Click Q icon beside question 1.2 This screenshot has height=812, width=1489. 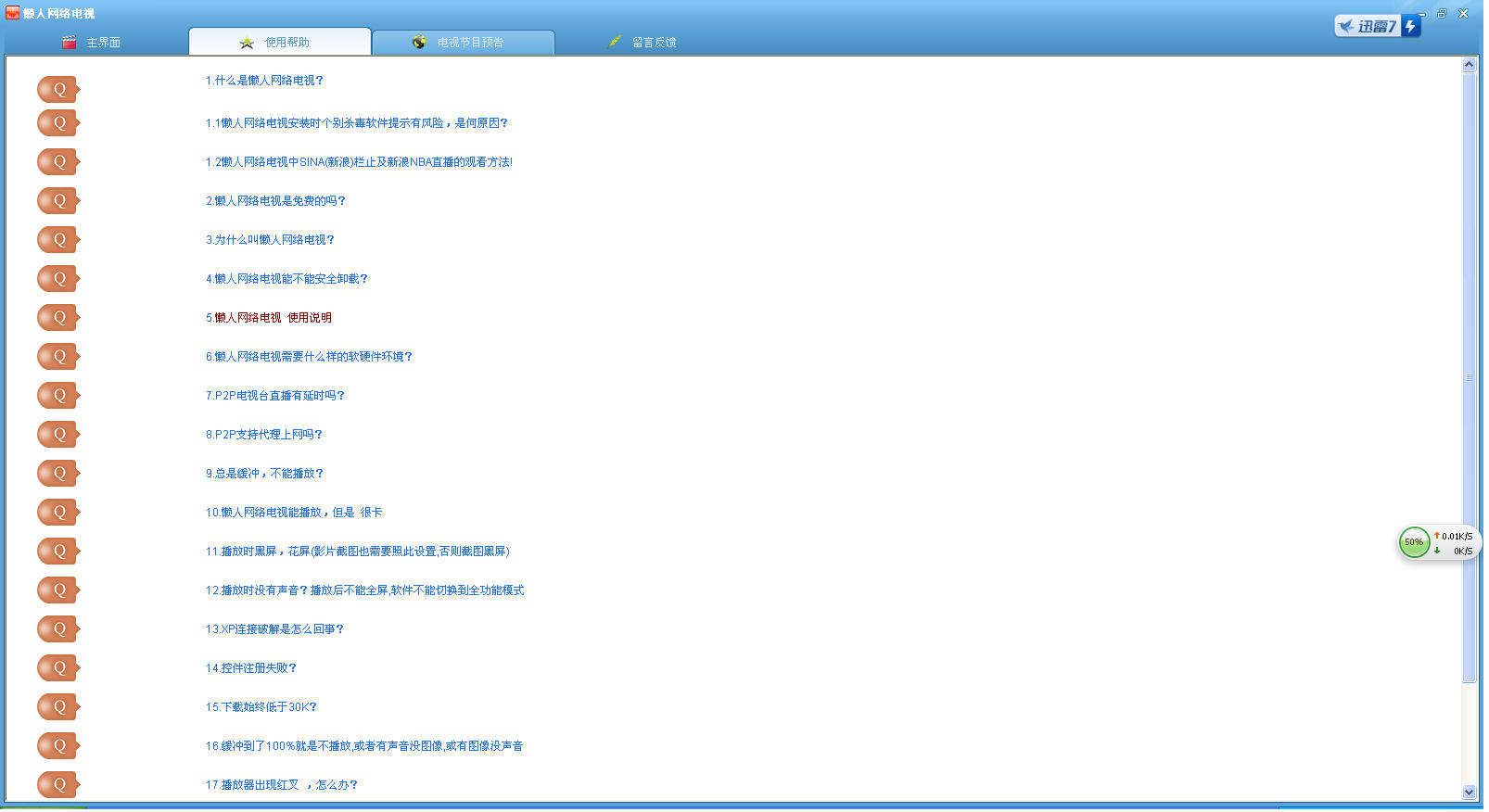pyautogui.click(x=58, y=162)
